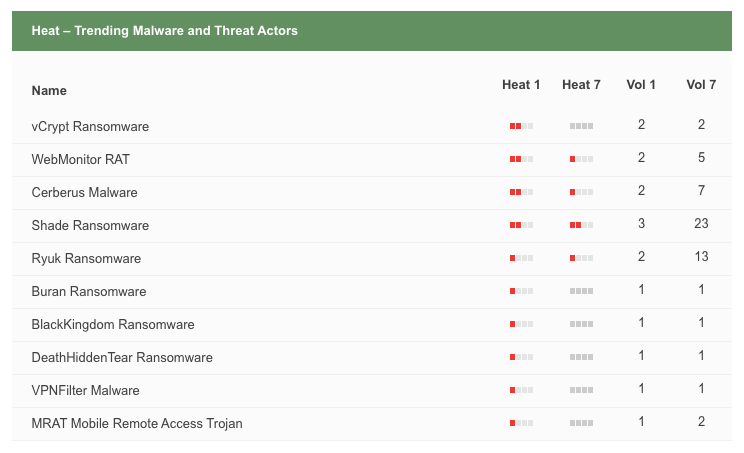This screenshot has width=744, height=453.
Task: Open the Shade Ransomware entry
Action: tap(90, 225)
